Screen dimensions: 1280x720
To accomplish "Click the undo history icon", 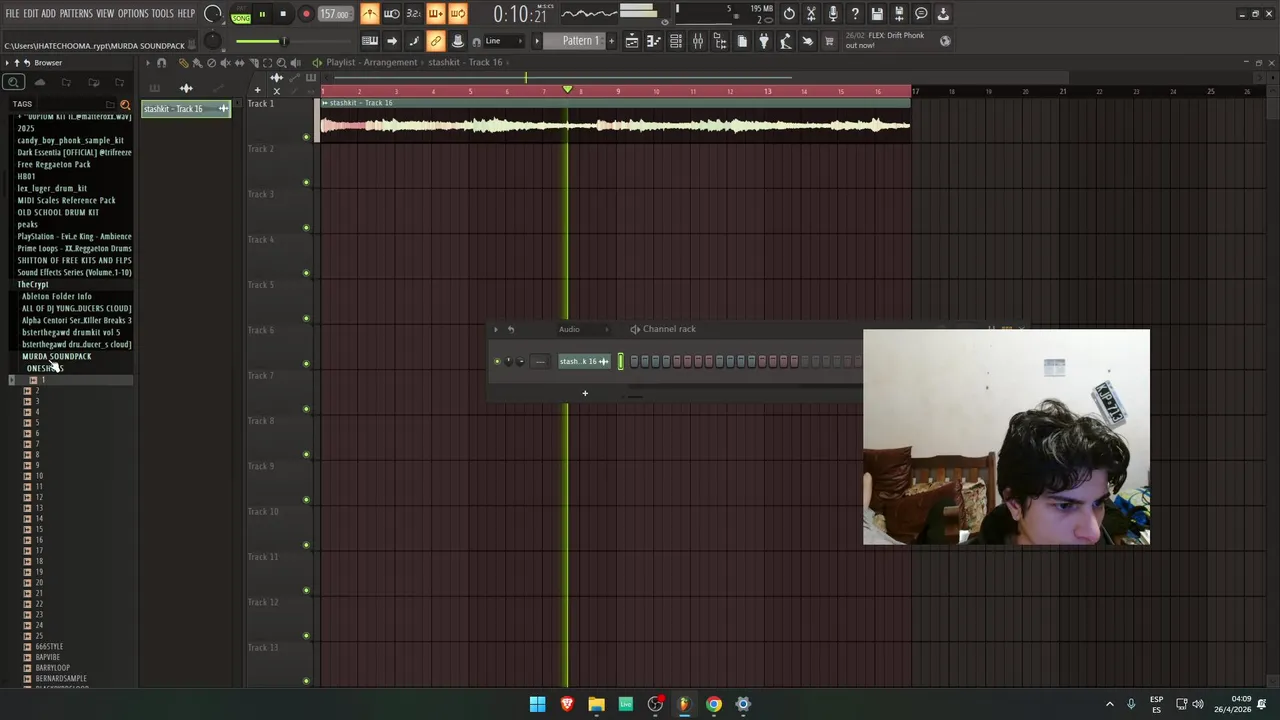I will (x=789, y=14).
